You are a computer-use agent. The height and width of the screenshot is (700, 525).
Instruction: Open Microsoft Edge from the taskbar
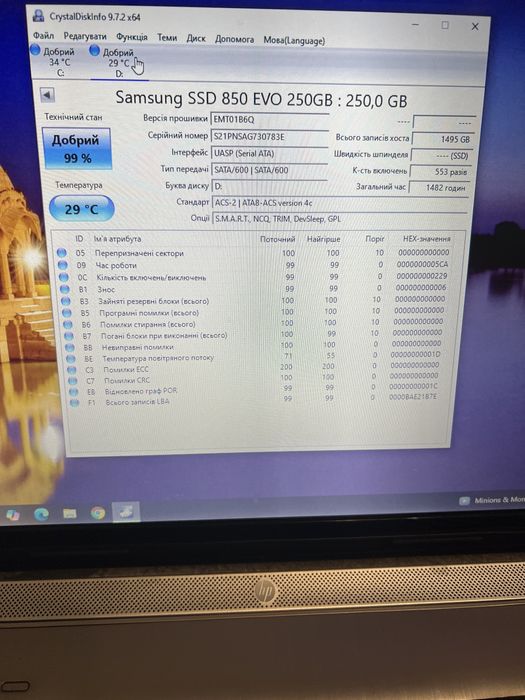tap(41, 514)
